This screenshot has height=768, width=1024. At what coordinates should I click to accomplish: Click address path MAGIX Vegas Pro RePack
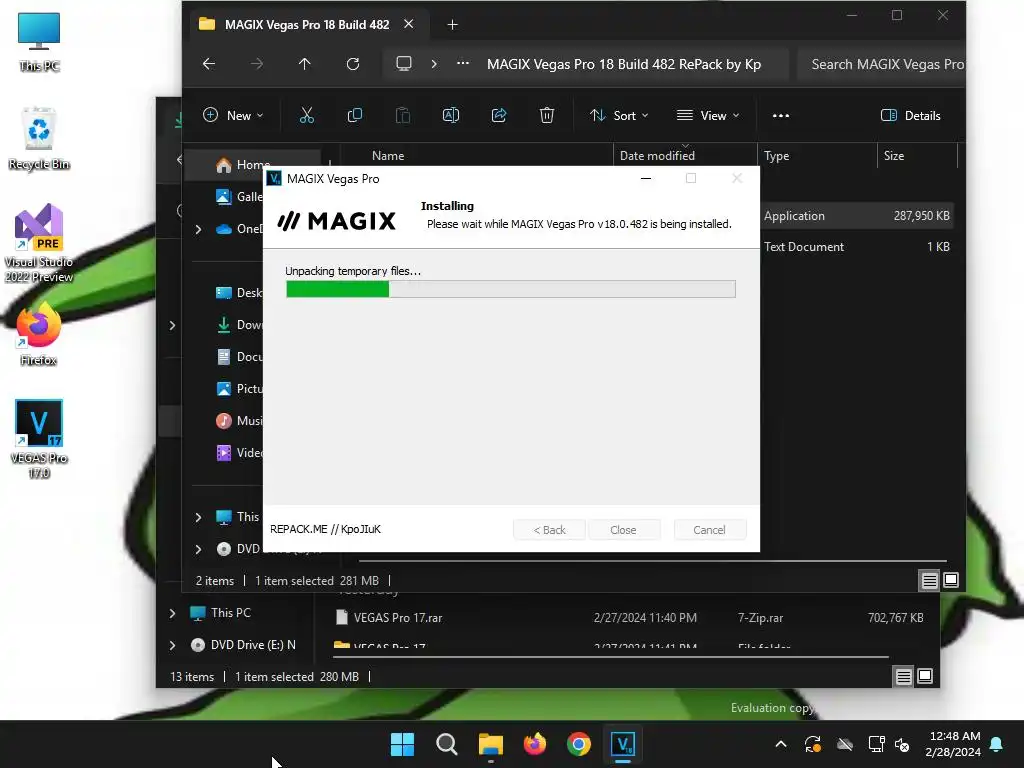pos(624,64)
